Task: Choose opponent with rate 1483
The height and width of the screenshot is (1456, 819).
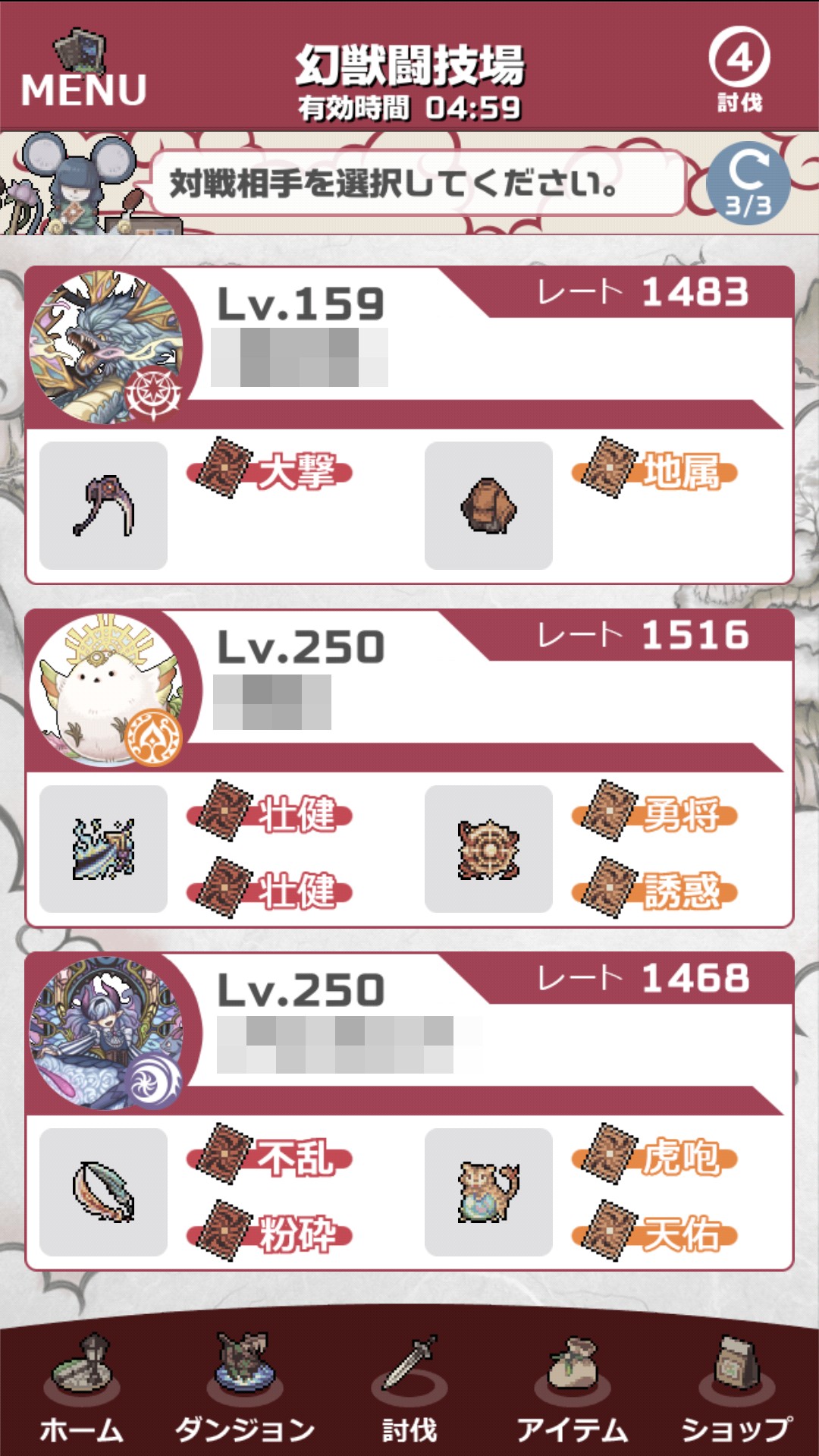Action: [x=409, y=425]
